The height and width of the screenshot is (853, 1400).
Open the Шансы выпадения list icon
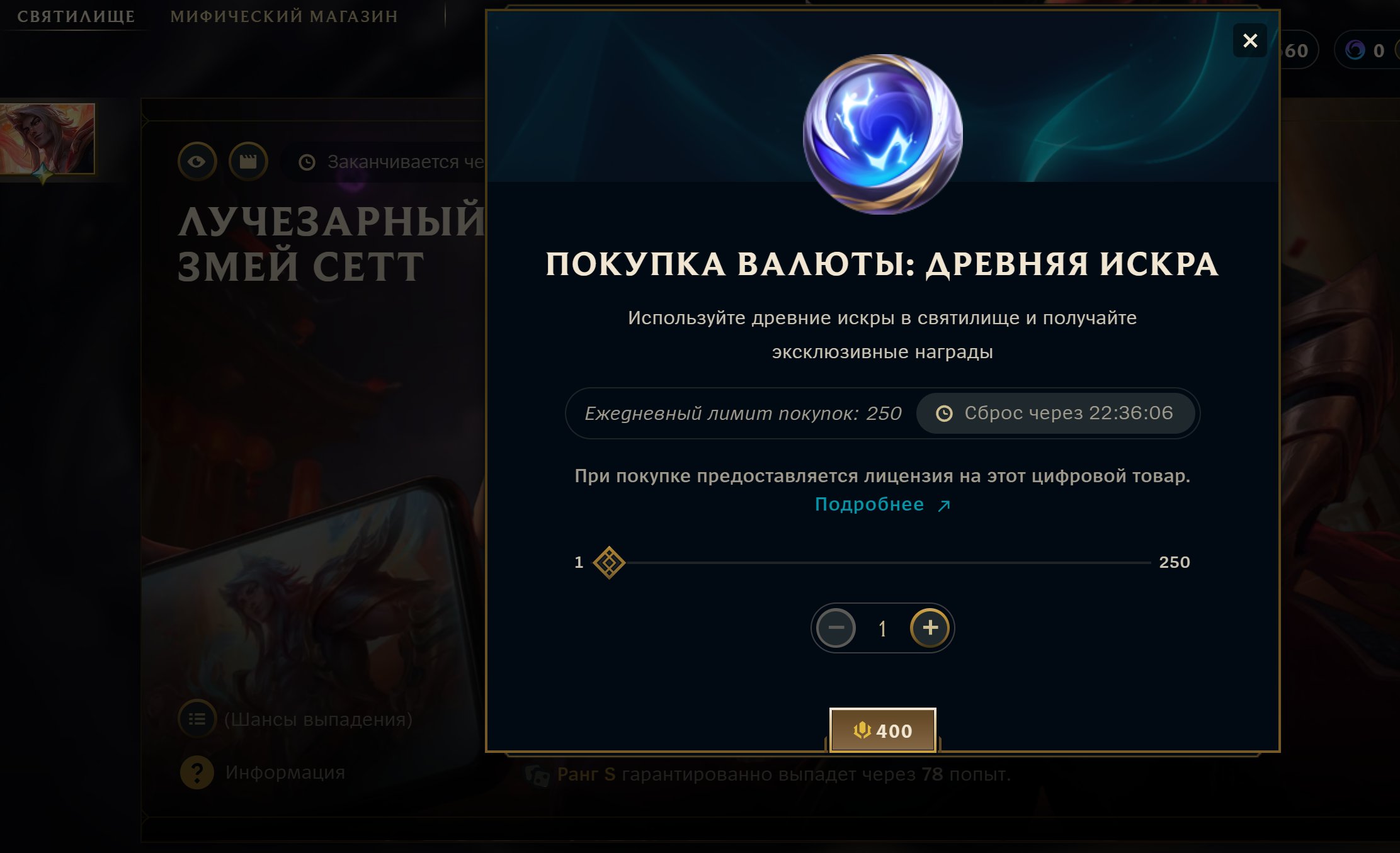pyautogui.click(x=197, y=719)
